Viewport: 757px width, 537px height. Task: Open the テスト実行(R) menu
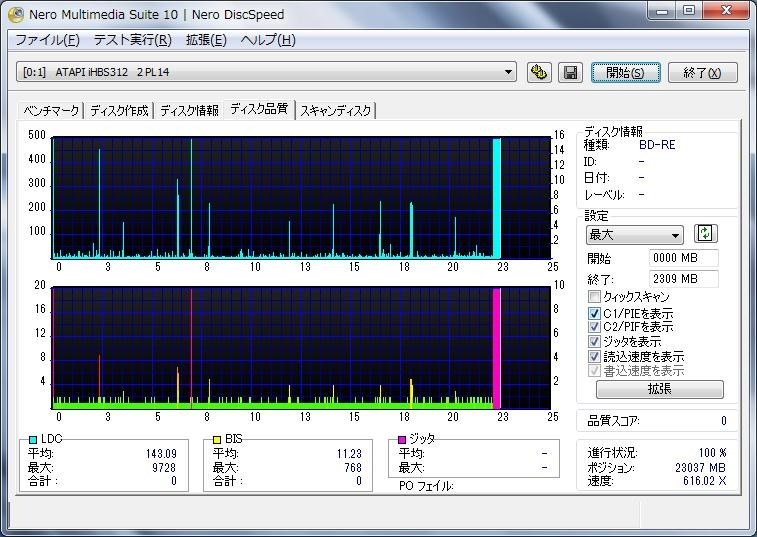pos(133,40)
